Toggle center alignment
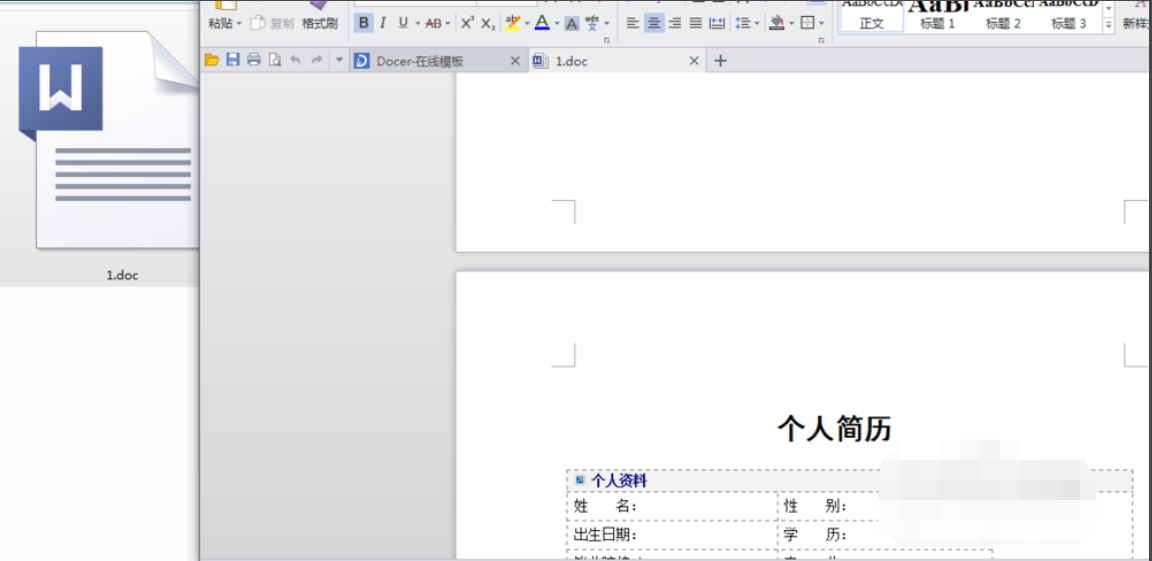Image resolution: width=1152 pixels, height=561 pixels. [654, 23]
